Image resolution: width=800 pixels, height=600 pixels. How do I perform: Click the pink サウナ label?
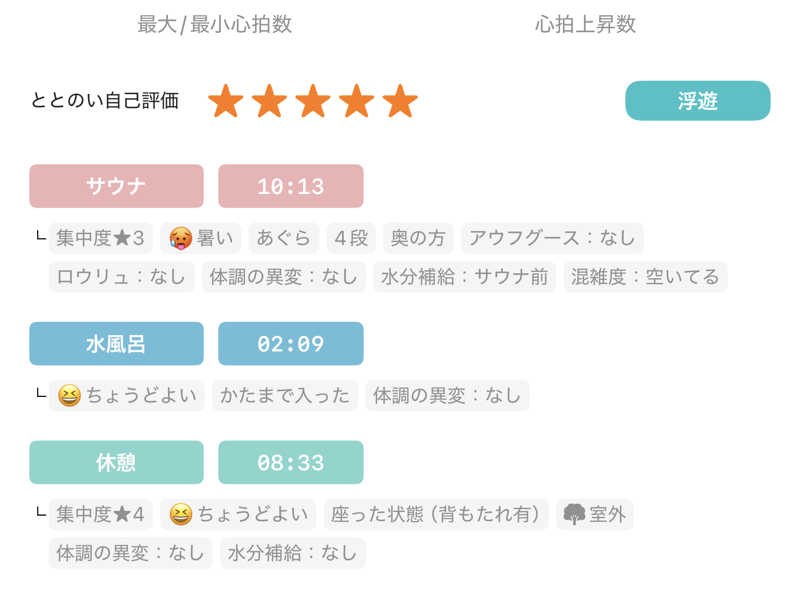(116, 186)
